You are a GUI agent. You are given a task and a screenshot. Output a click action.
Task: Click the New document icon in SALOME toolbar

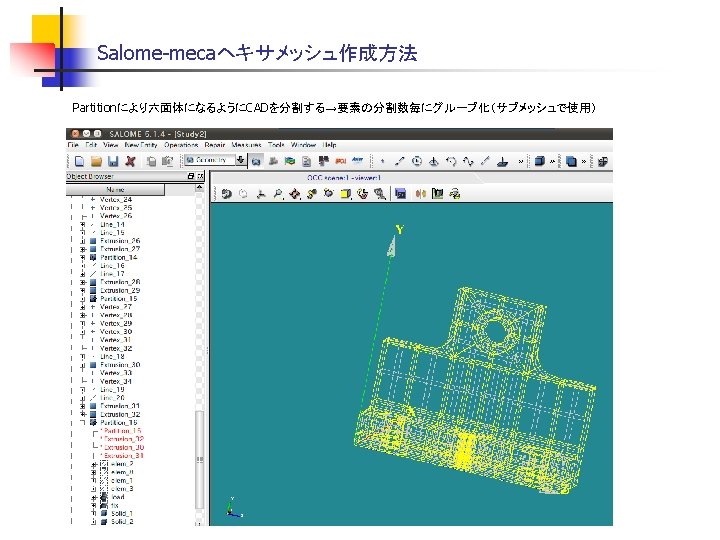point(79,161)
